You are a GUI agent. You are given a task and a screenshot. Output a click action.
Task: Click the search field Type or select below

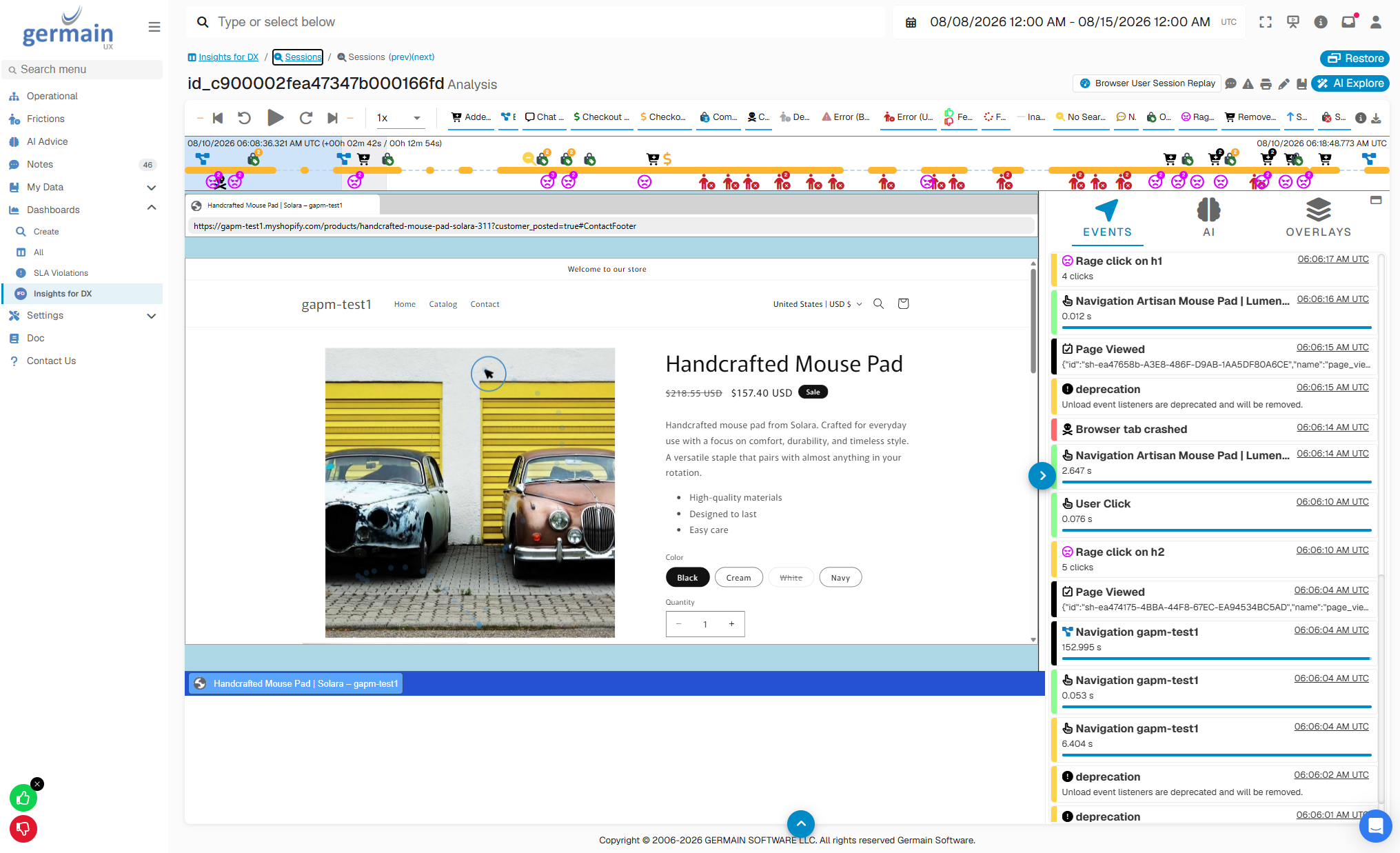535,22
